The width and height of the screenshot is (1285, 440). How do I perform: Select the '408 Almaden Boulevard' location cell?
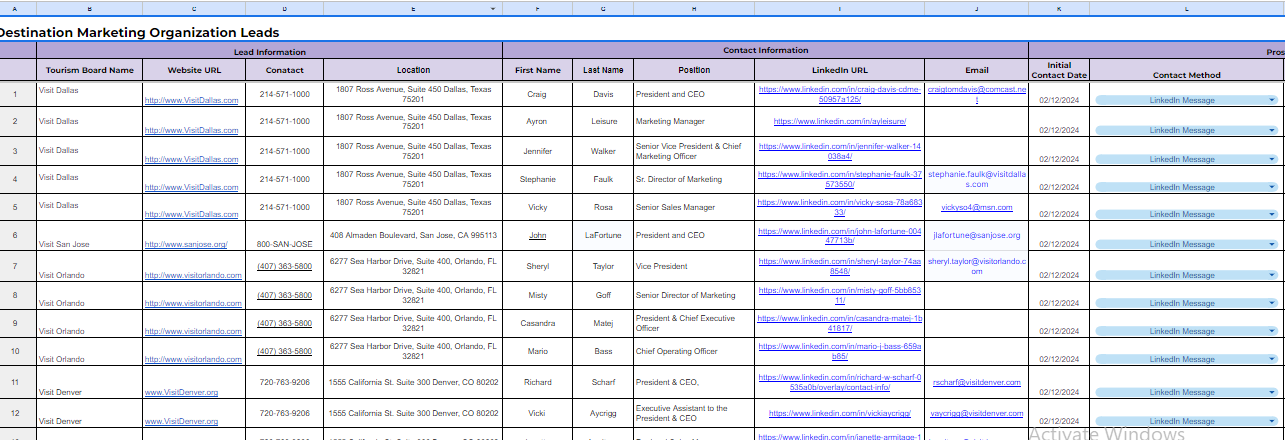coord(413,236)
